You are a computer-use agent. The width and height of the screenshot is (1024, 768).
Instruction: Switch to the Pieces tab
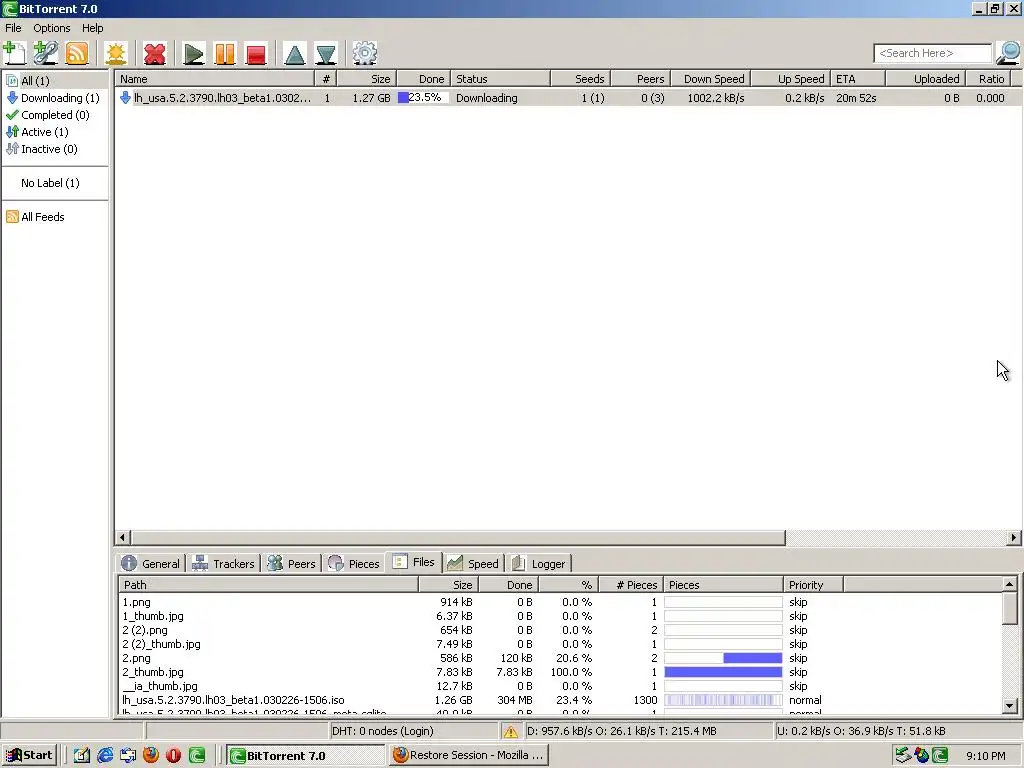[x=354, y=564]
